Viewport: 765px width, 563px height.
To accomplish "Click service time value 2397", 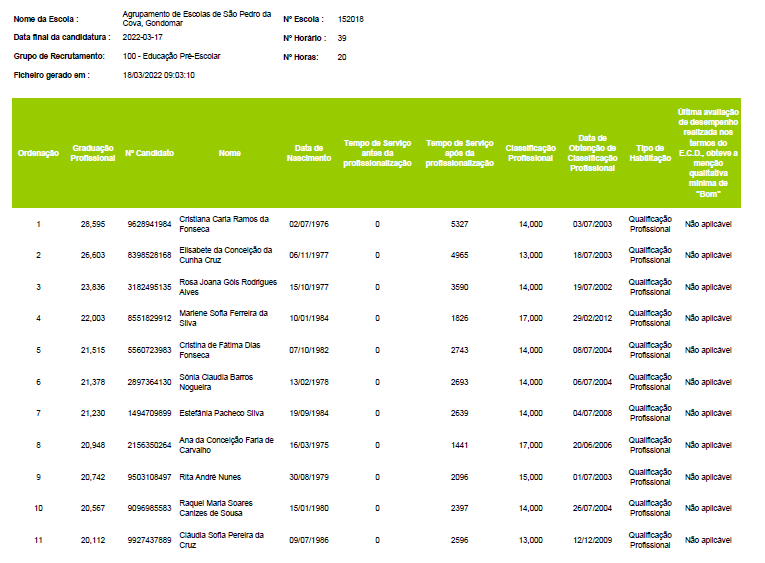I will point(460,508).
